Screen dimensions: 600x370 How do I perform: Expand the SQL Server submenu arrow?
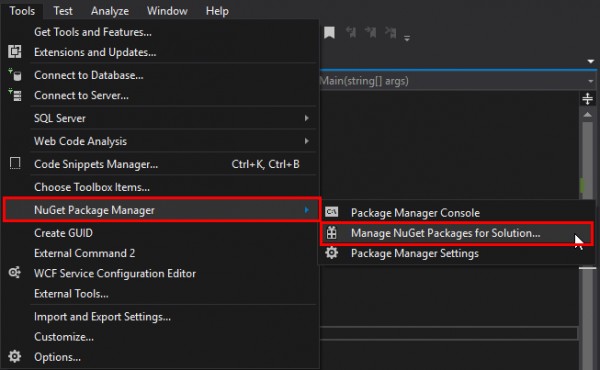(307, 118)
